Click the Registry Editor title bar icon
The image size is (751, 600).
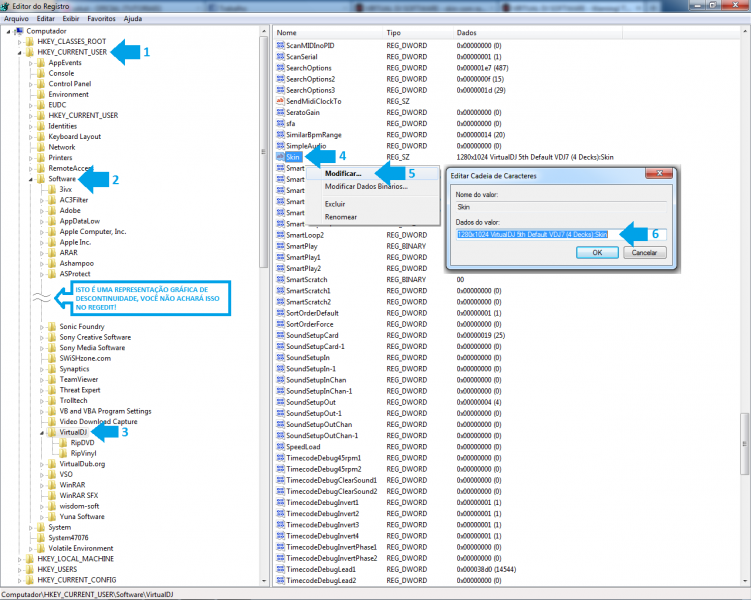pyautogui.click(x=5, y=6)
